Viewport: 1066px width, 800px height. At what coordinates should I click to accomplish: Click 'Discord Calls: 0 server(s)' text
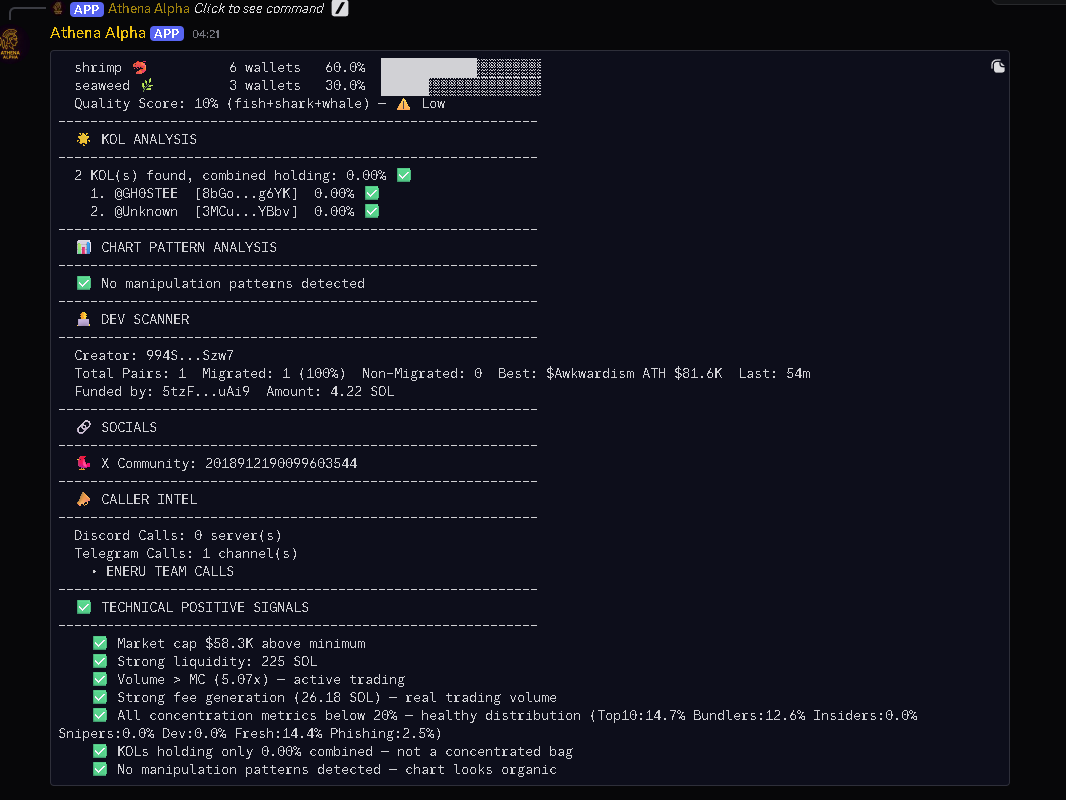point(178,535)
